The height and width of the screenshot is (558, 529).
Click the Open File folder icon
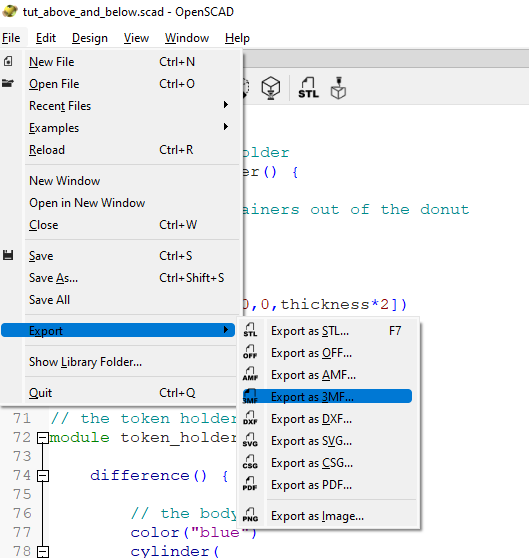click(x=8, y=84)
